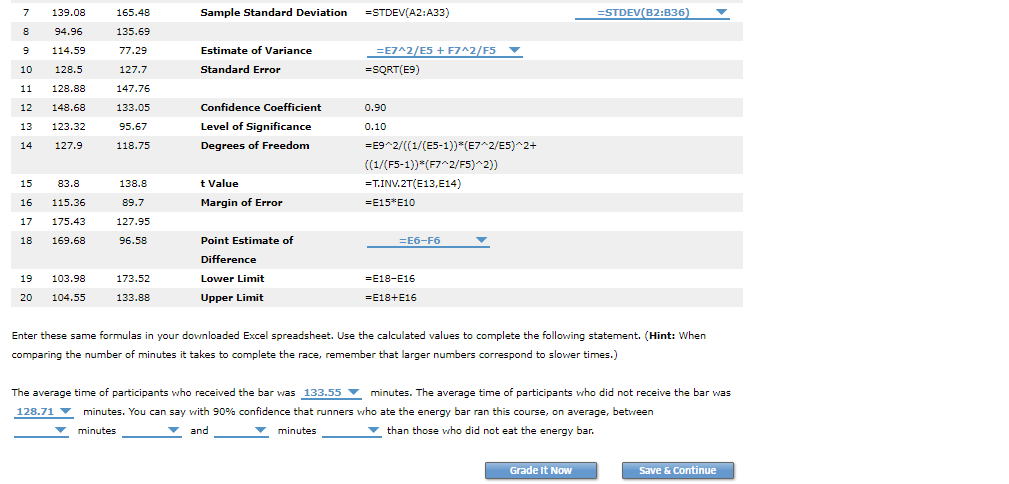Open the dropdown before 'than those'
Screen dimensions: 1009x484
point(352,431)
